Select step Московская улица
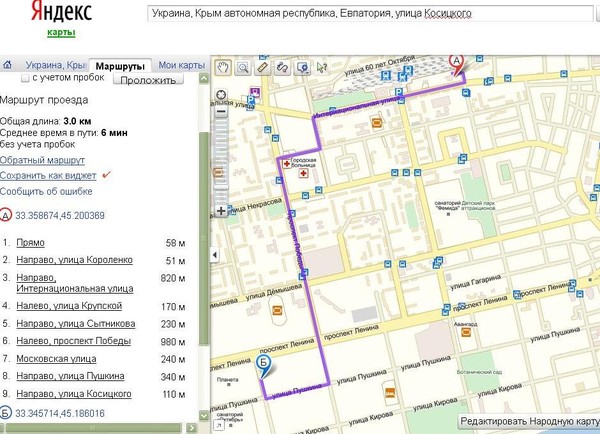 (x=56, y=359)
